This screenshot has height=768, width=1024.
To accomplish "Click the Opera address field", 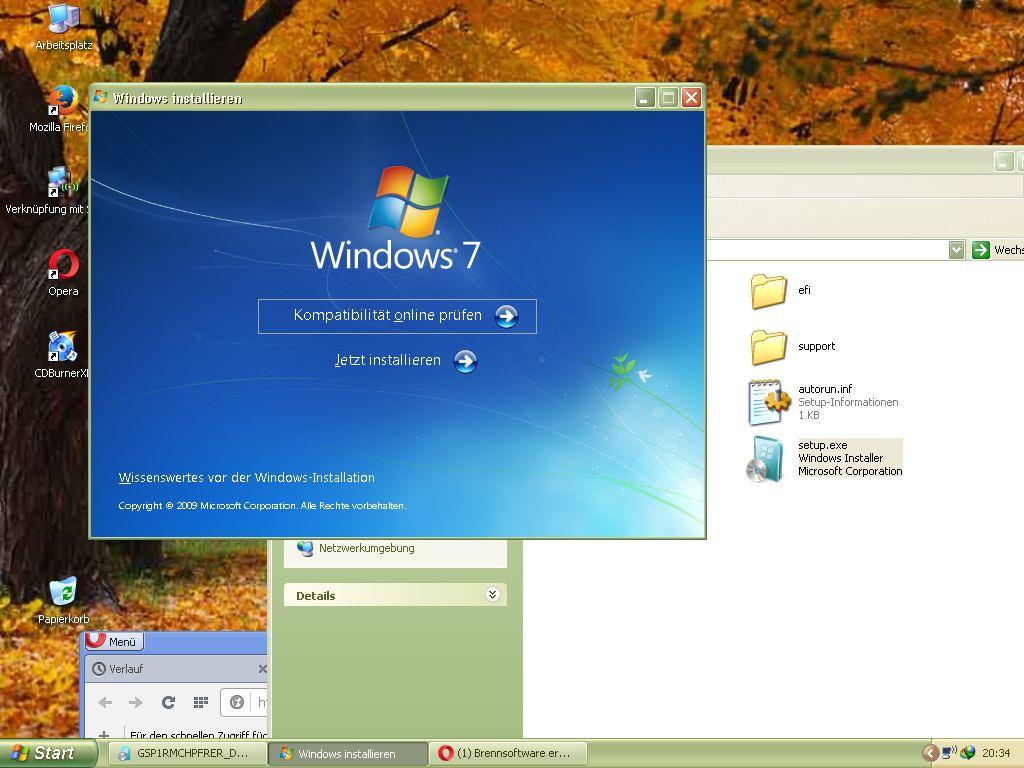I will [x=244, y=702].
